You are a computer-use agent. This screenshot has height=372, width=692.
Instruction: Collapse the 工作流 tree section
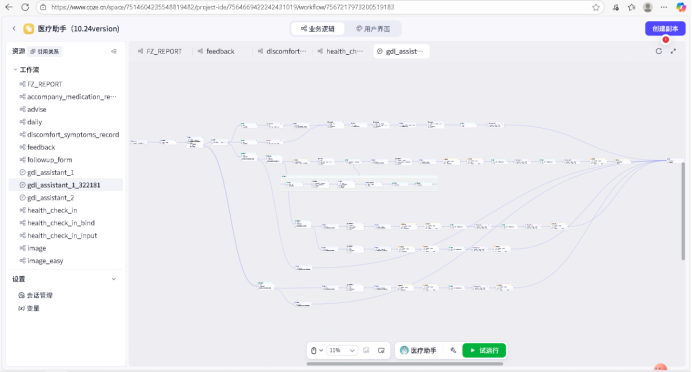tap(15, 70)
